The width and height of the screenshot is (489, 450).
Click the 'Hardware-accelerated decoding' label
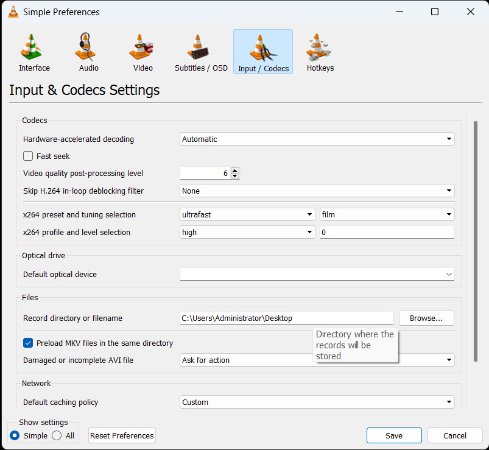pos(79,139)
